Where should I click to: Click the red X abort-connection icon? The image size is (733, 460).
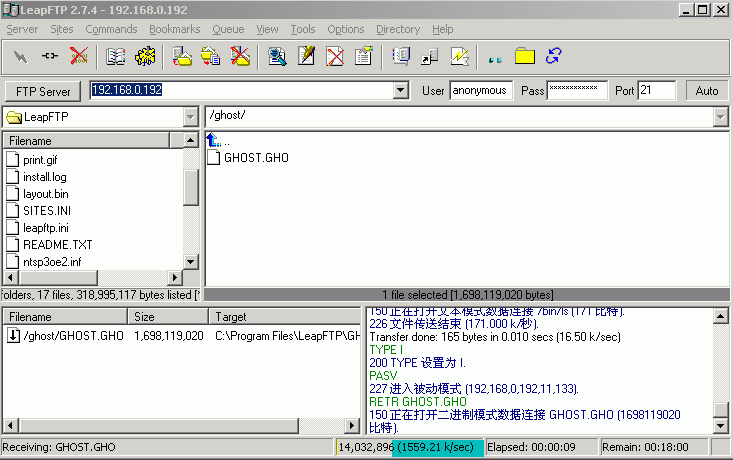click(x=79, y=56)
